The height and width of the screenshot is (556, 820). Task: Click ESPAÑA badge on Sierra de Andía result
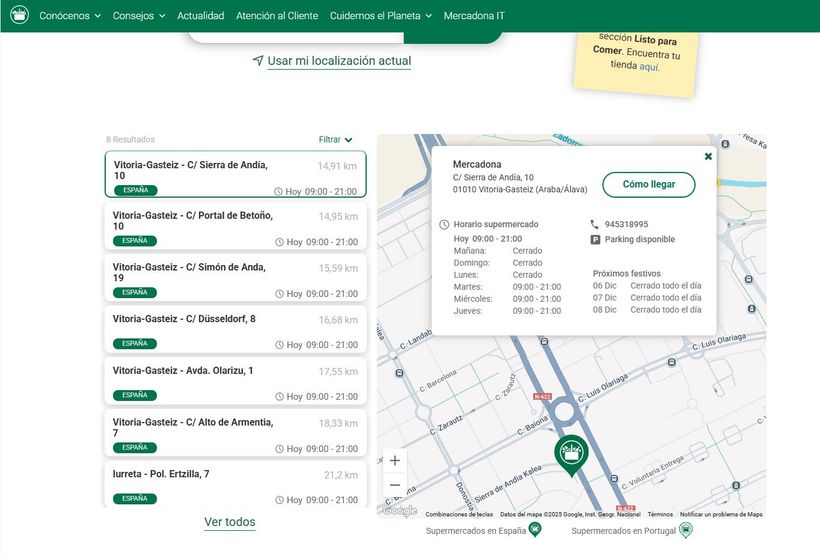click(x=136, y=190)
